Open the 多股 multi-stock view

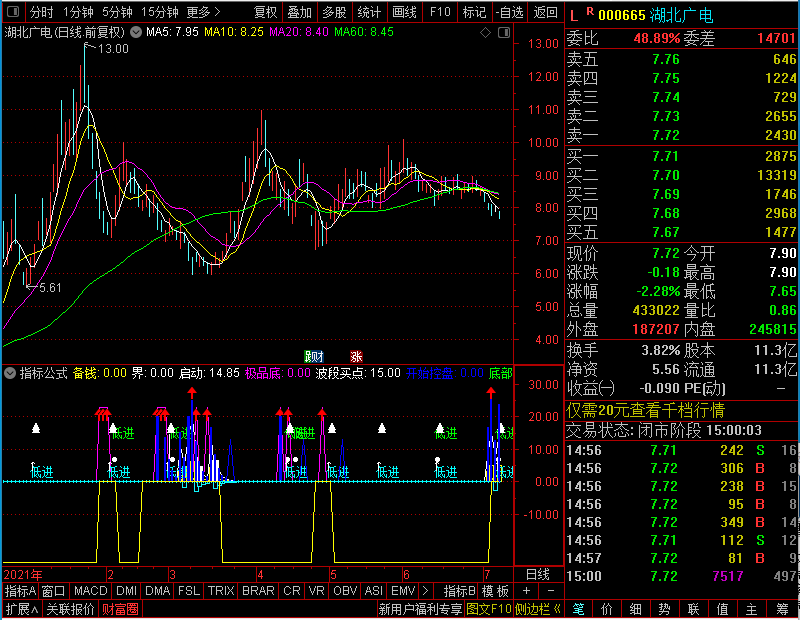point(335,12)
